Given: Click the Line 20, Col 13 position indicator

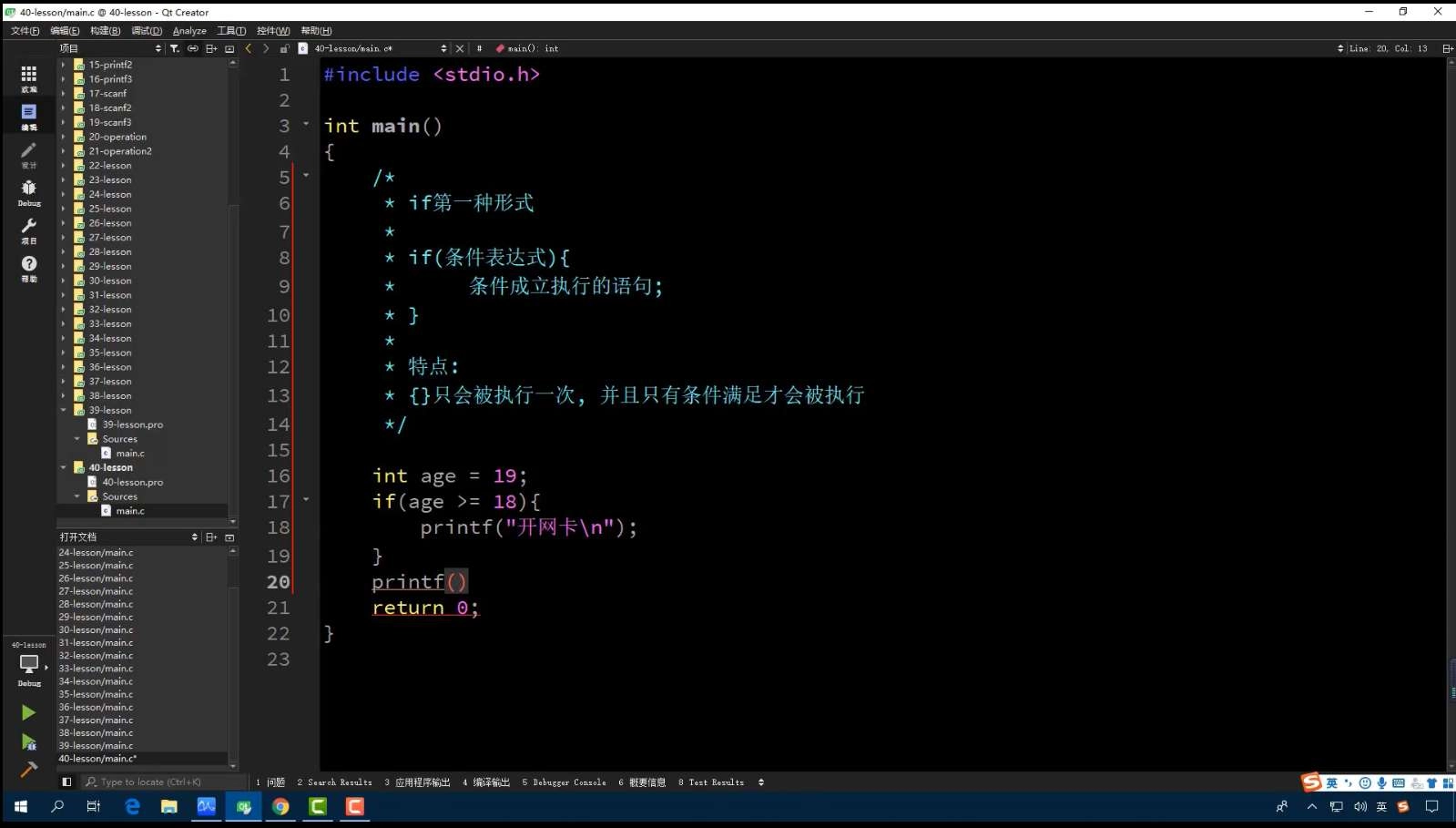Looking at the screenshot, I should [1389, 48].
